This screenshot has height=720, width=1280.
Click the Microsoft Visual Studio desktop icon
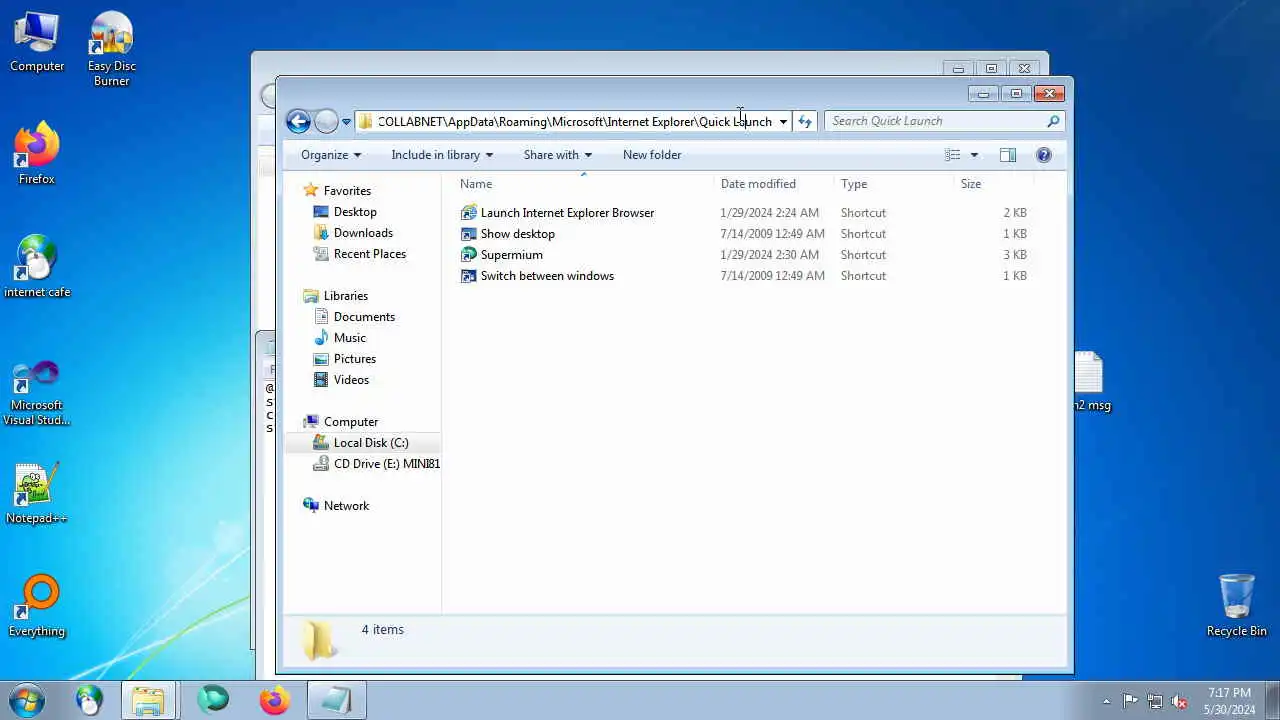click(x=37, y=394)
